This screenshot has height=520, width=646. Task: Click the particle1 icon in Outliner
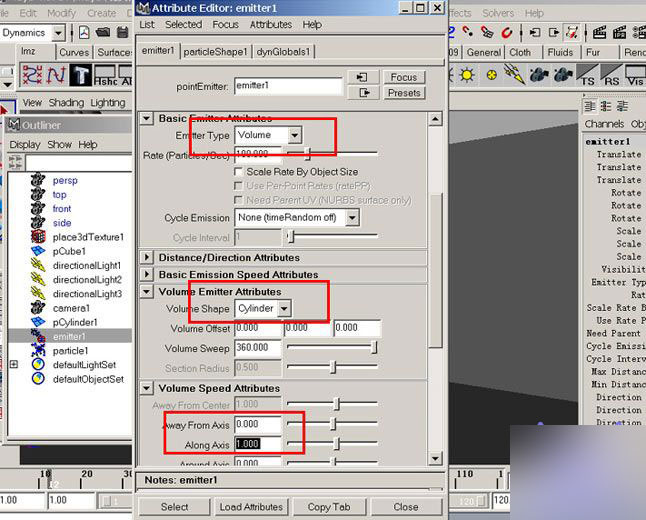(38, 351)
